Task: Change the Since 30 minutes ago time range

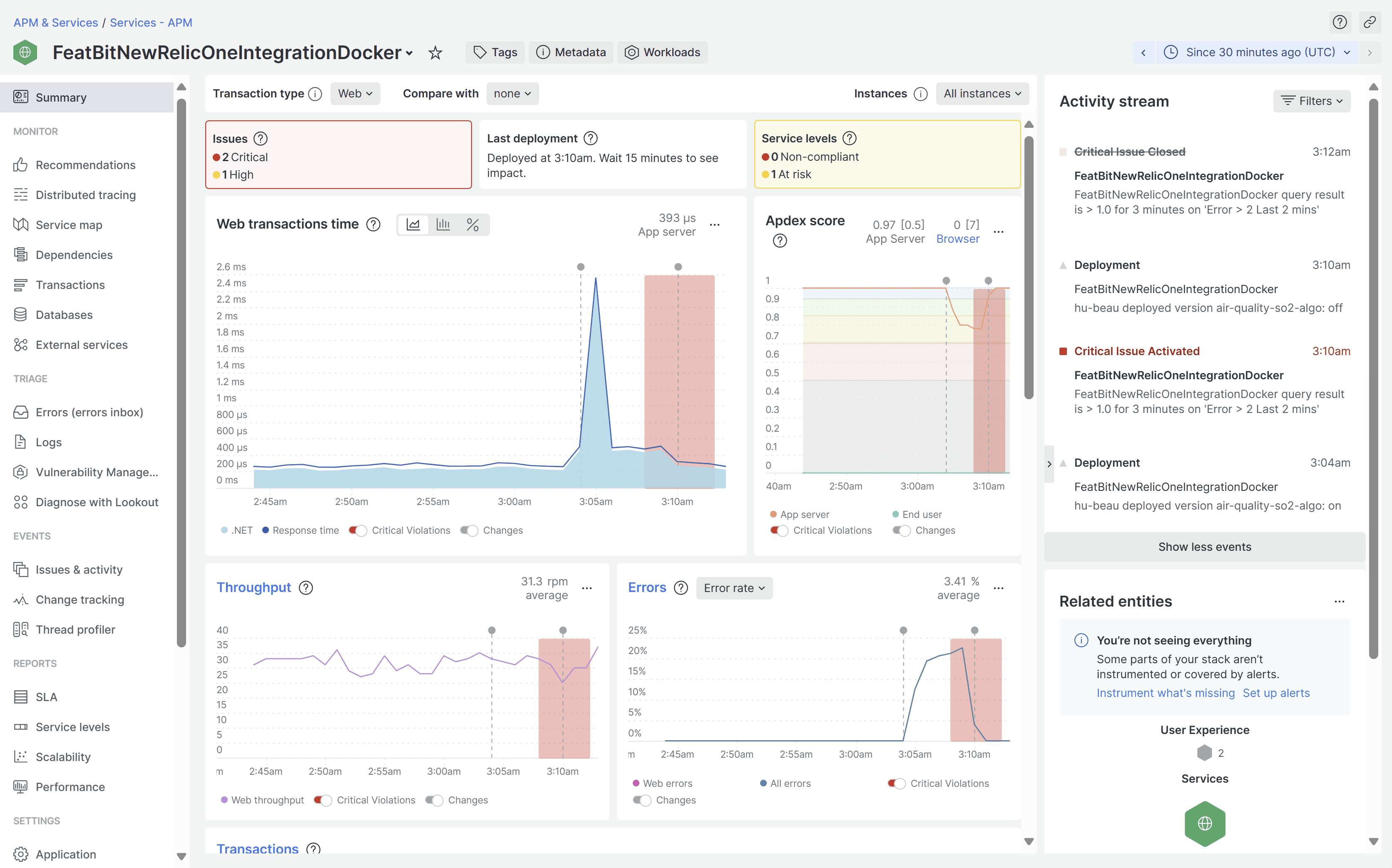Action: click(x=1257, y=52)
